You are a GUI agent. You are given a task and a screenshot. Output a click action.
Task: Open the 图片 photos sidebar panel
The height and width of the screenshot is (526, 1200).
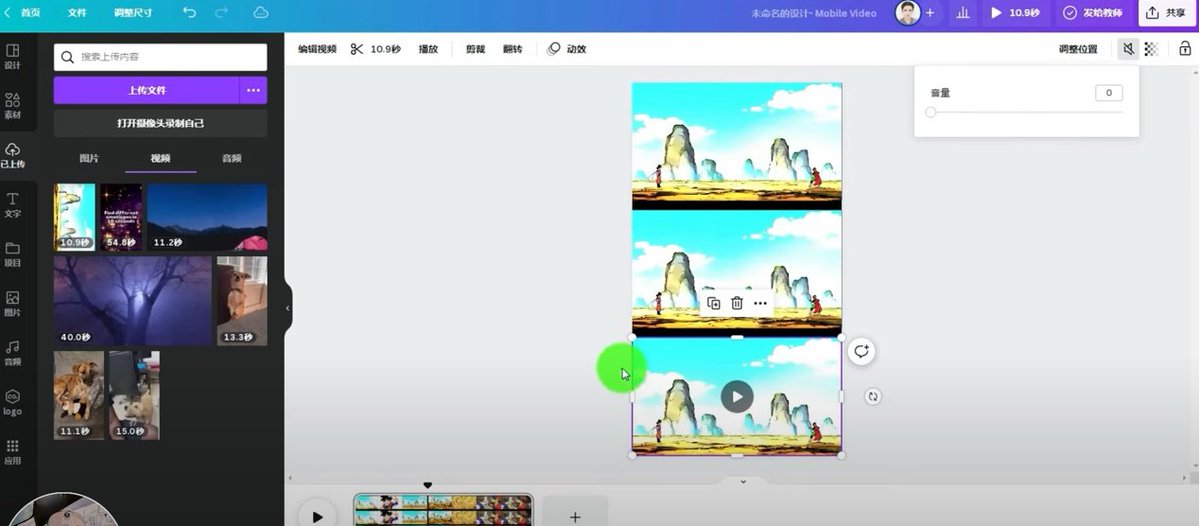pos(13,304)
